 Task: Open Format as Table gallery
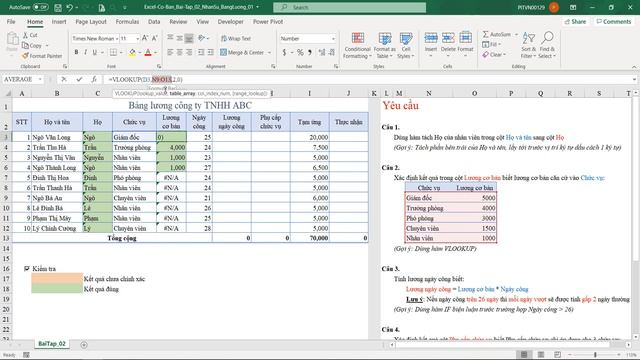(x=384, y=45)
